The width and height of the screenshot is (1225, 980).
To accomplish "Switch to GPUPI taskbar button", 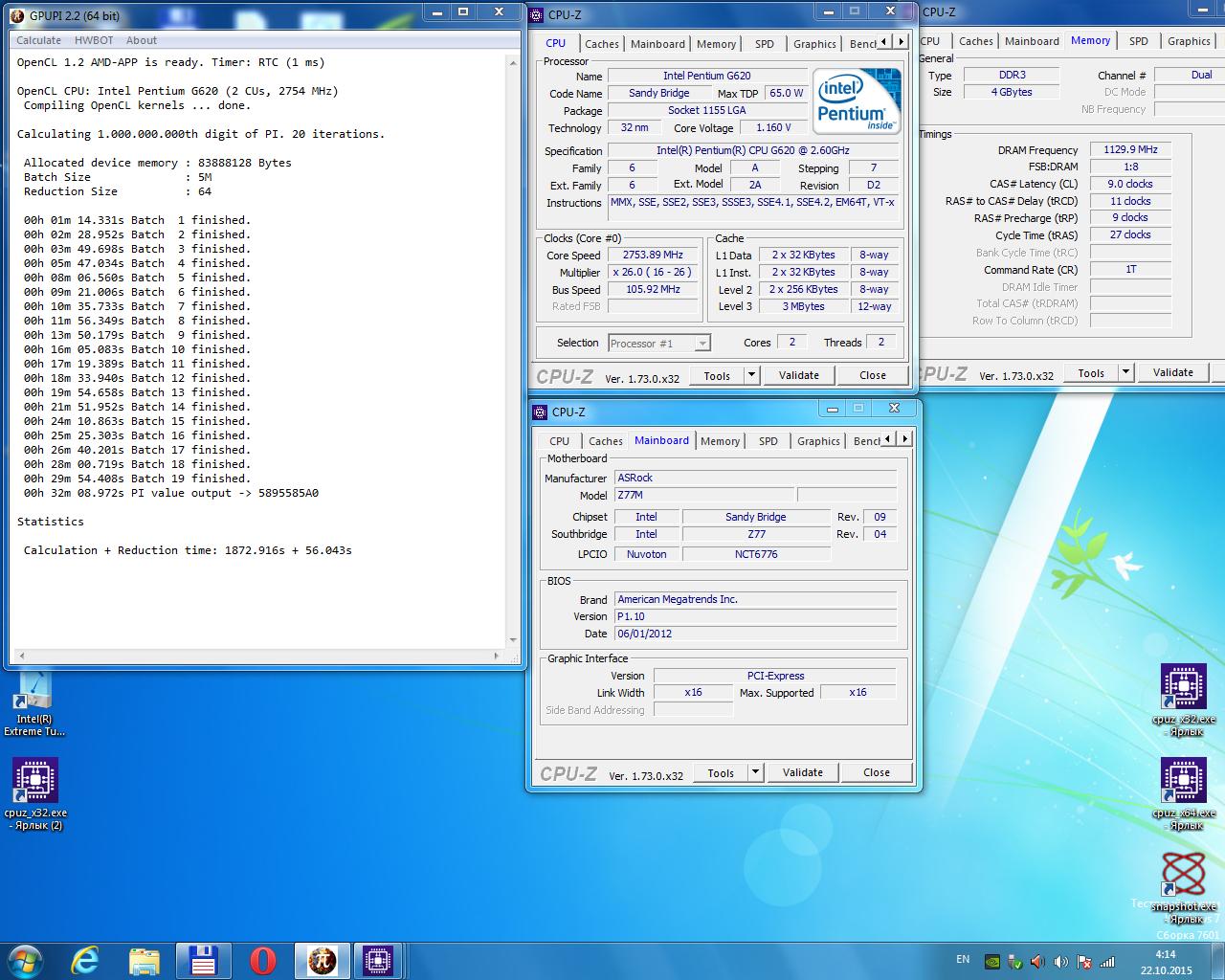I will (322, 960).
